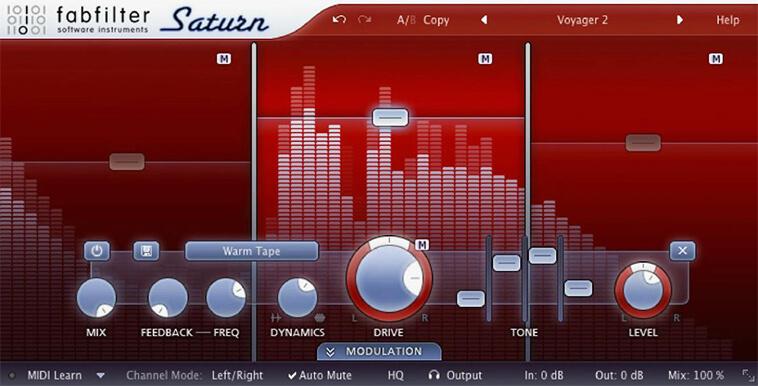Click the third Tone slider handle
Image resolution: width=758 pixels, height=386 pixels.
542,255
